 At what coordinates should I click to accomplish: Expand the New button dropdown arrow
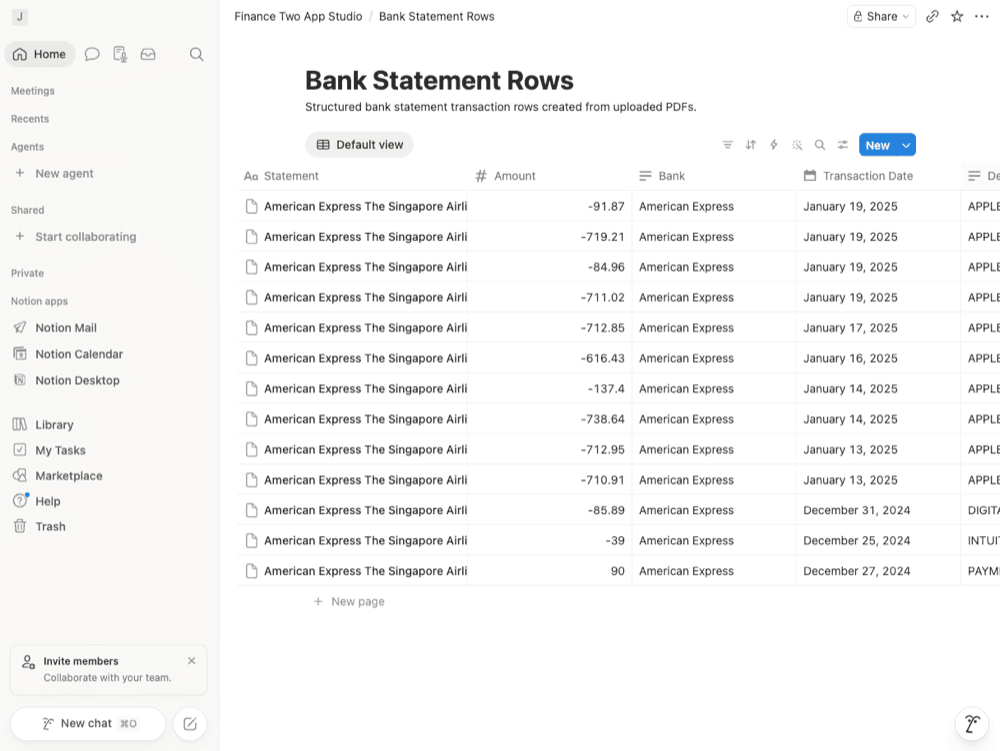(x=906, y=145)
